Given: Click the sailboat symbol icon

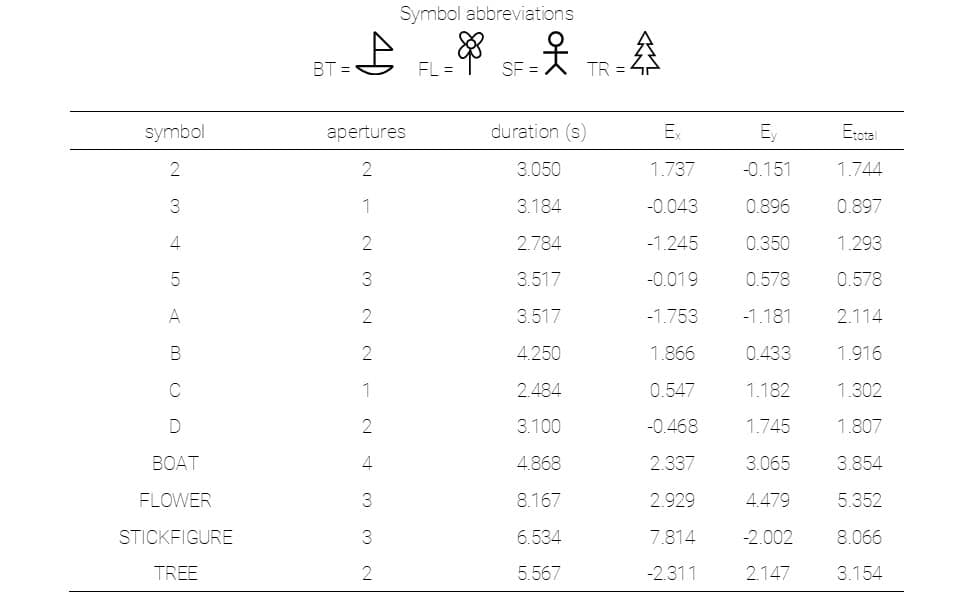Looking at the screenshot, I should (x=375, y=54).
